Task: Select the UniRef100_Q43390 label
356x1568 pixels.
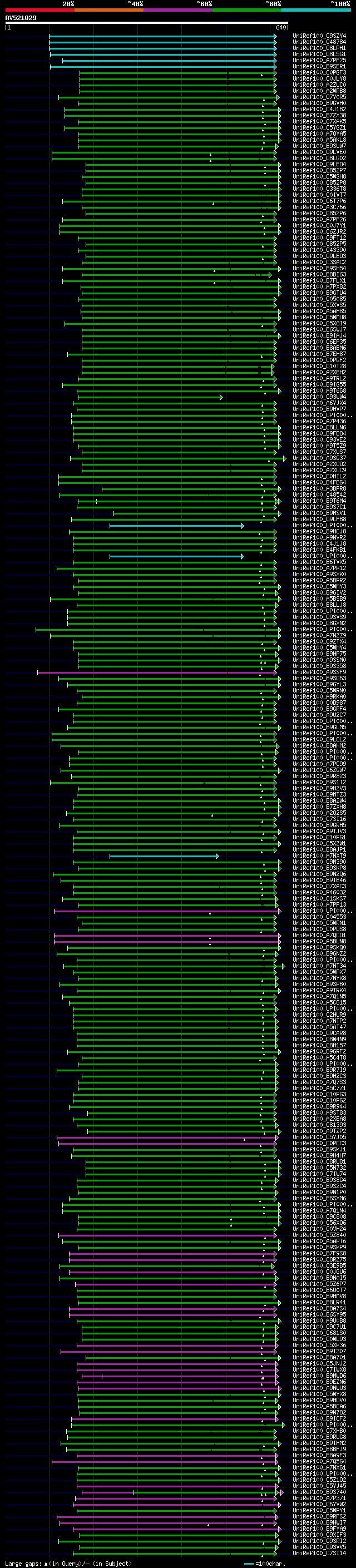Action: 319,250
